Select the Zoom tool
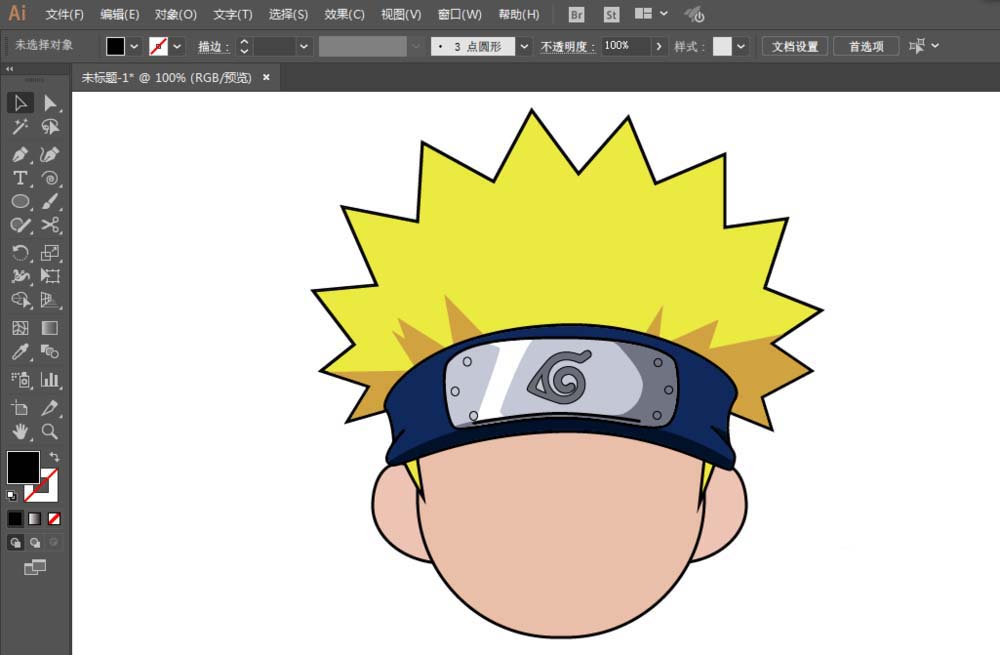Screen dimensions: 1000x655 pyautogui.click(x=50, y=431)
